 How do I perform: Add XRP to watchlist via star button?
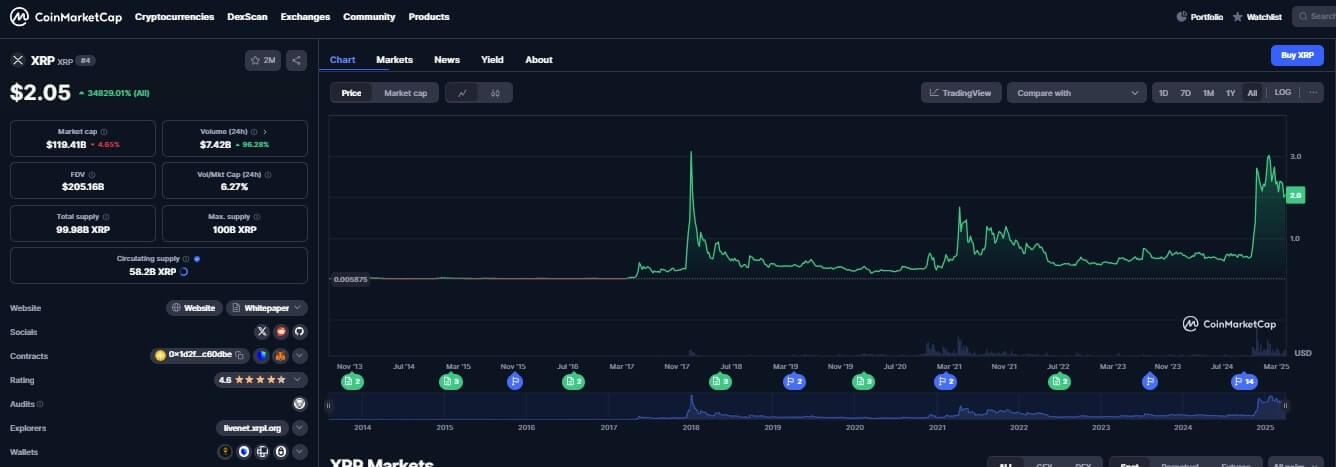263,60
